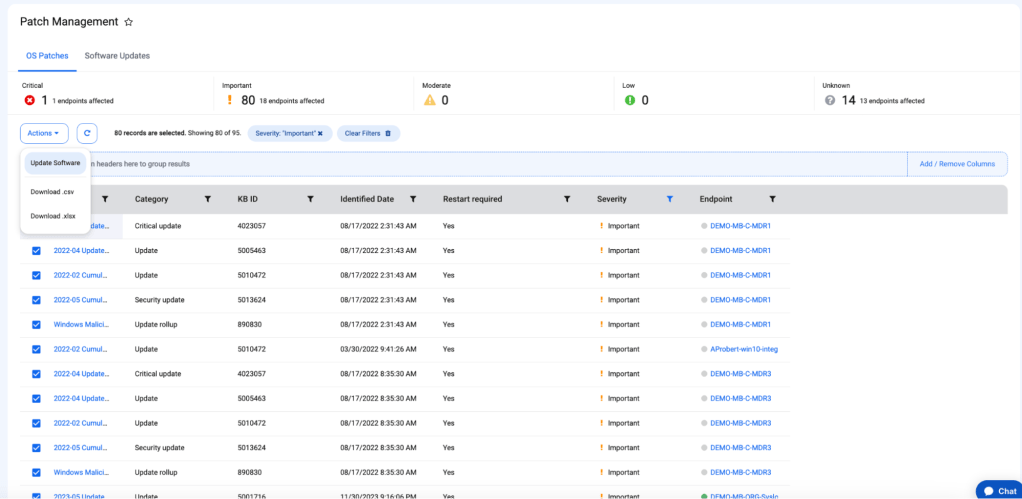Click the Moderate warning triangle icon
Screen dimensions: 1022x499
[x=430, y=100]
